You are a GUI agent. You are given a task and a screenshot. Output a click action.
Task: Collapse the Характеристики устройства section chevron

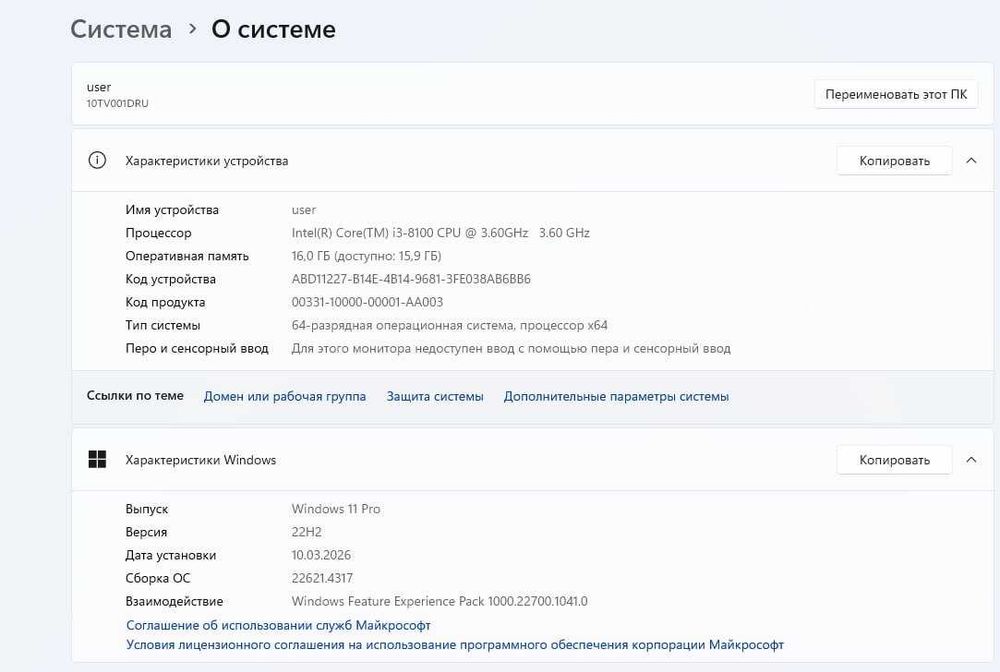[x=971, y=161]
